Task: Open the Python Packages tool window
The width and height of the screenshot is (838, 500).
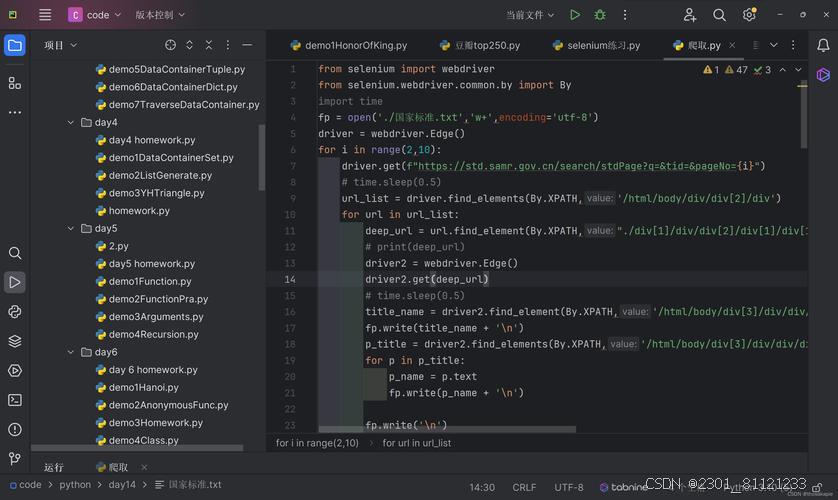Action: pyautogui.click(x=15, y=341)
